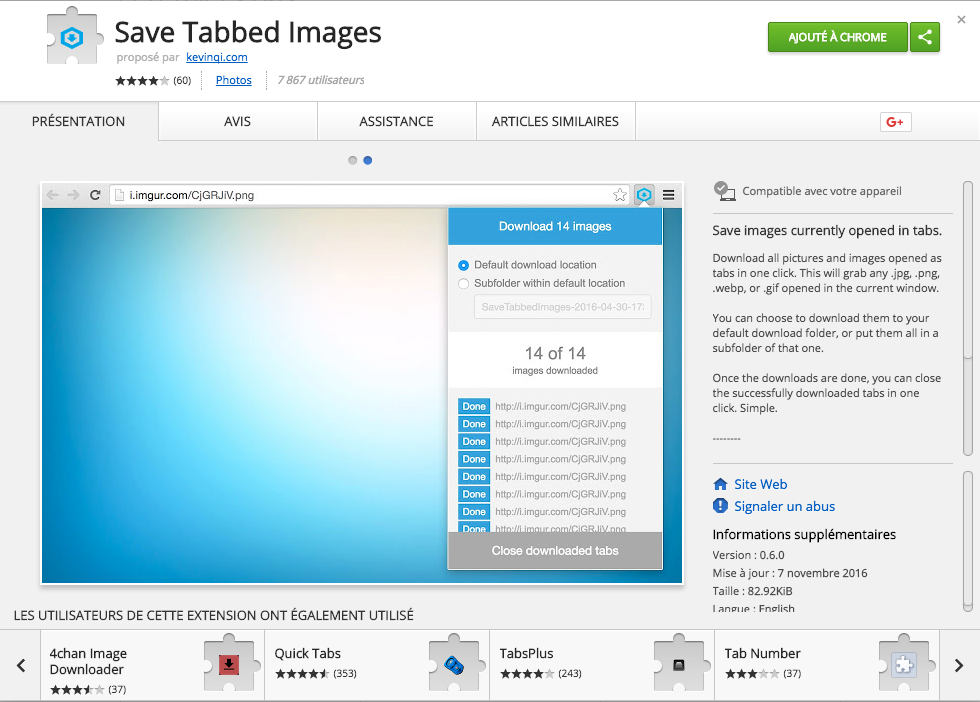Click the bookmark star in the address bar
Image resolution: width=980 pixels, height=702 pixels.
(x=620, y=195)
